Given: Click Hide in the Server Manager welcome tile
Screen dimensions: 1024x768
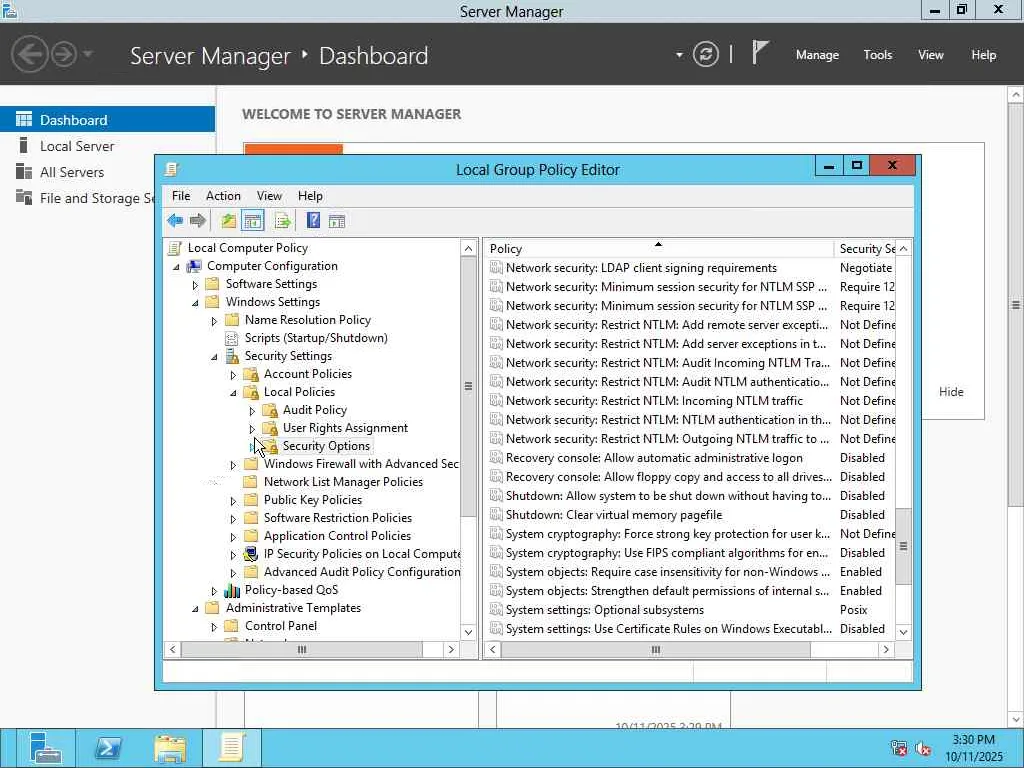Looking at the screenshot, I should click(951, 392).
